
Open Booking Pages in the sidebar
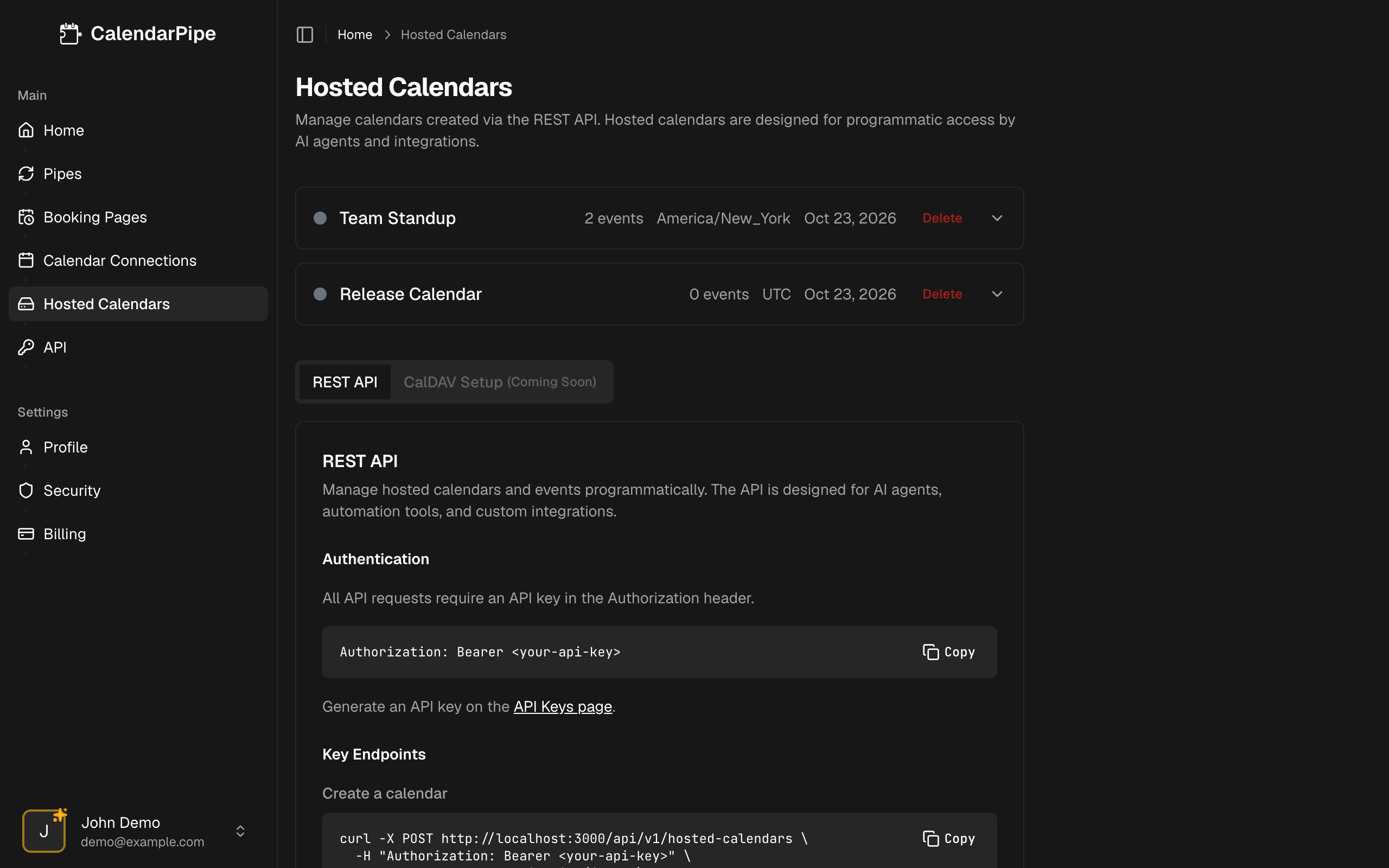pyautogui.click(x=138, y=217)
